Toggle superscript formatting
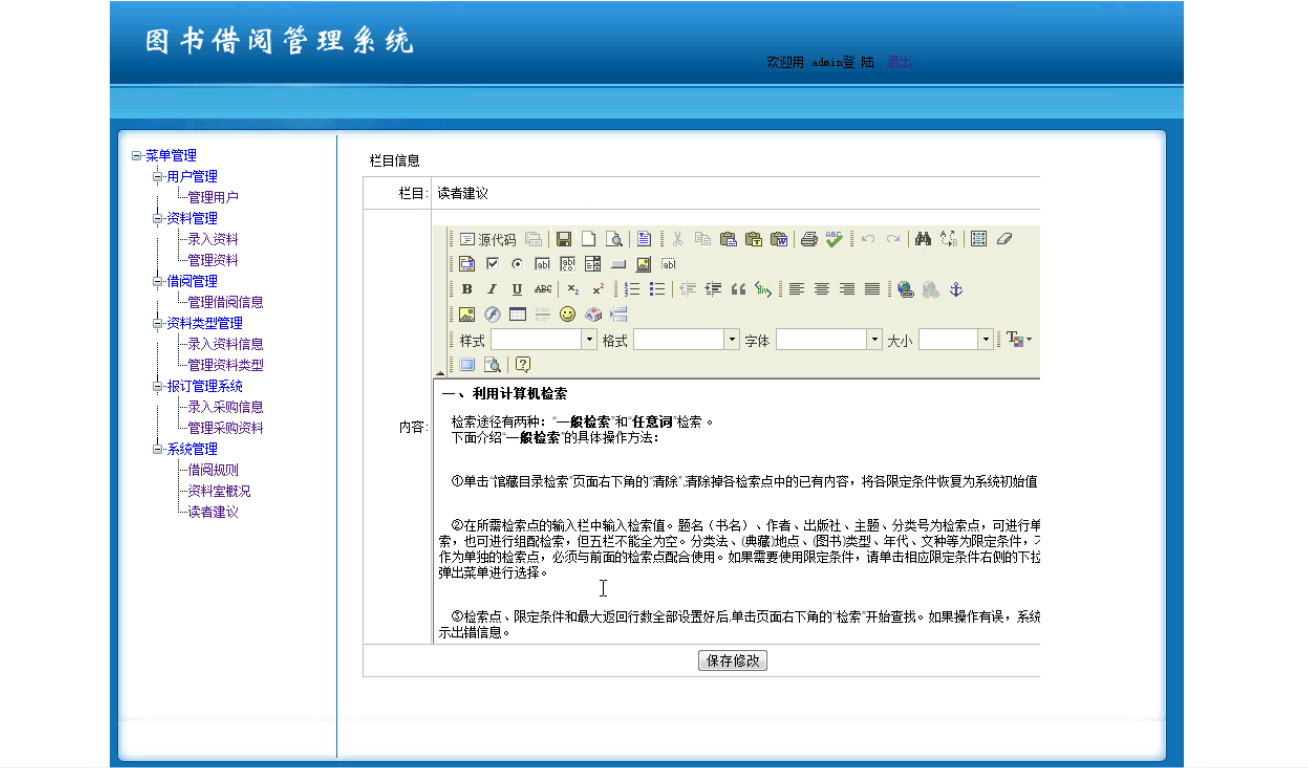 click(x=598, y=289)
